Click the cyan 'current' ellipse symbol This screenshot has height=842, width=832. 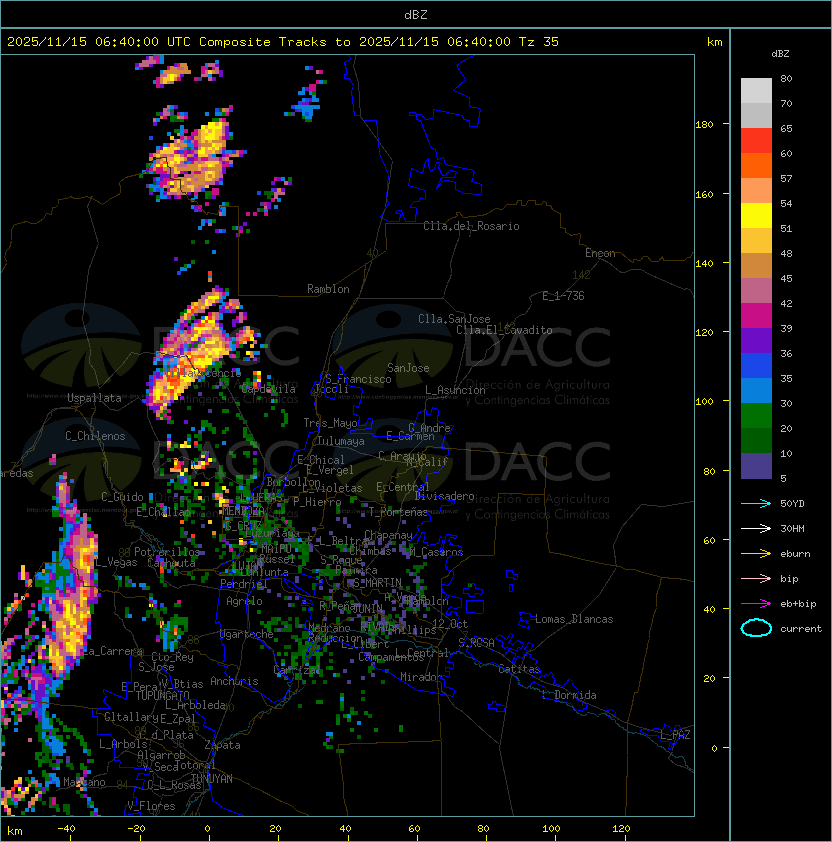(x=756, y=628)
